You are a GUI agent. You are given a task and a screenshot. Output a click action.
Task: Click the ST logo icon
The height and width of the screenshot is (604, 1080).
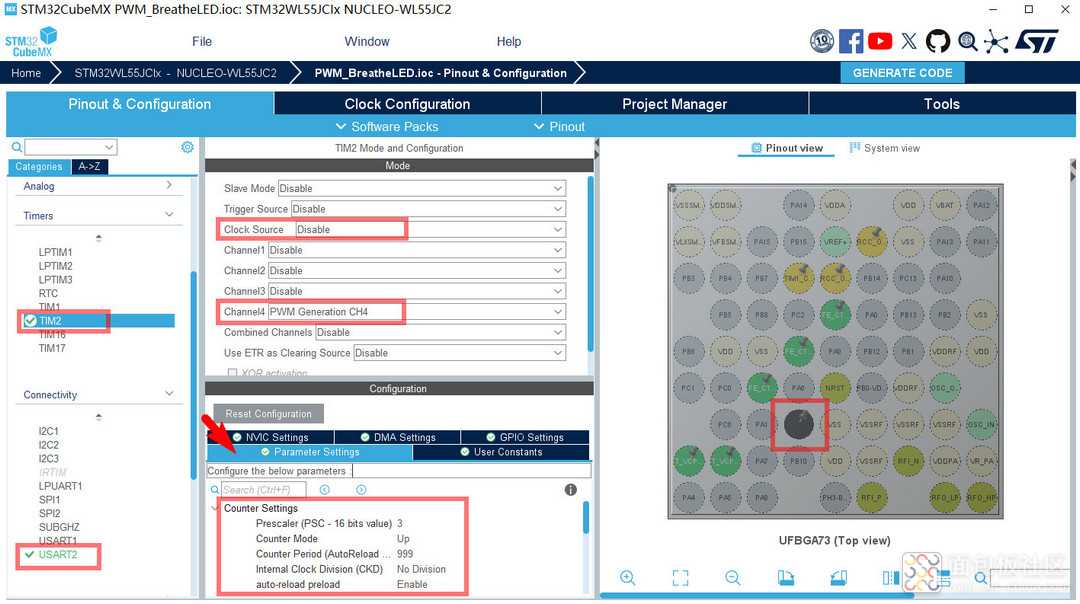point(1037,41)
